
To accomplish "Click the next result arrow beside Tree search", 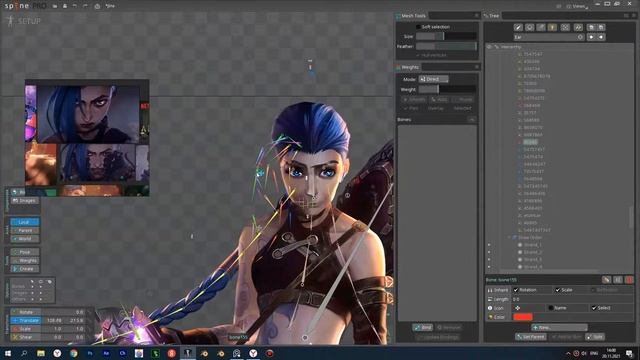I will 601,37.
